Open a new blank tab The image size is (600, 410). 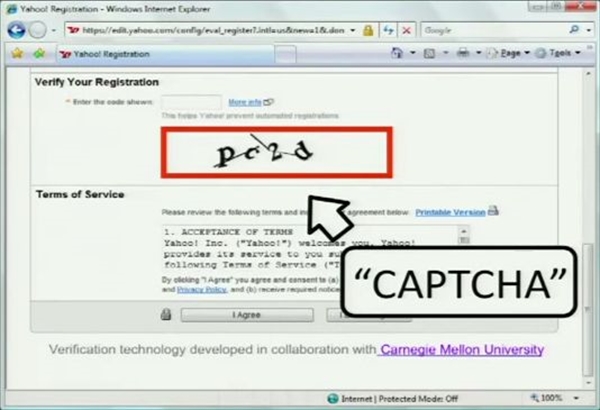click(285, 54)
